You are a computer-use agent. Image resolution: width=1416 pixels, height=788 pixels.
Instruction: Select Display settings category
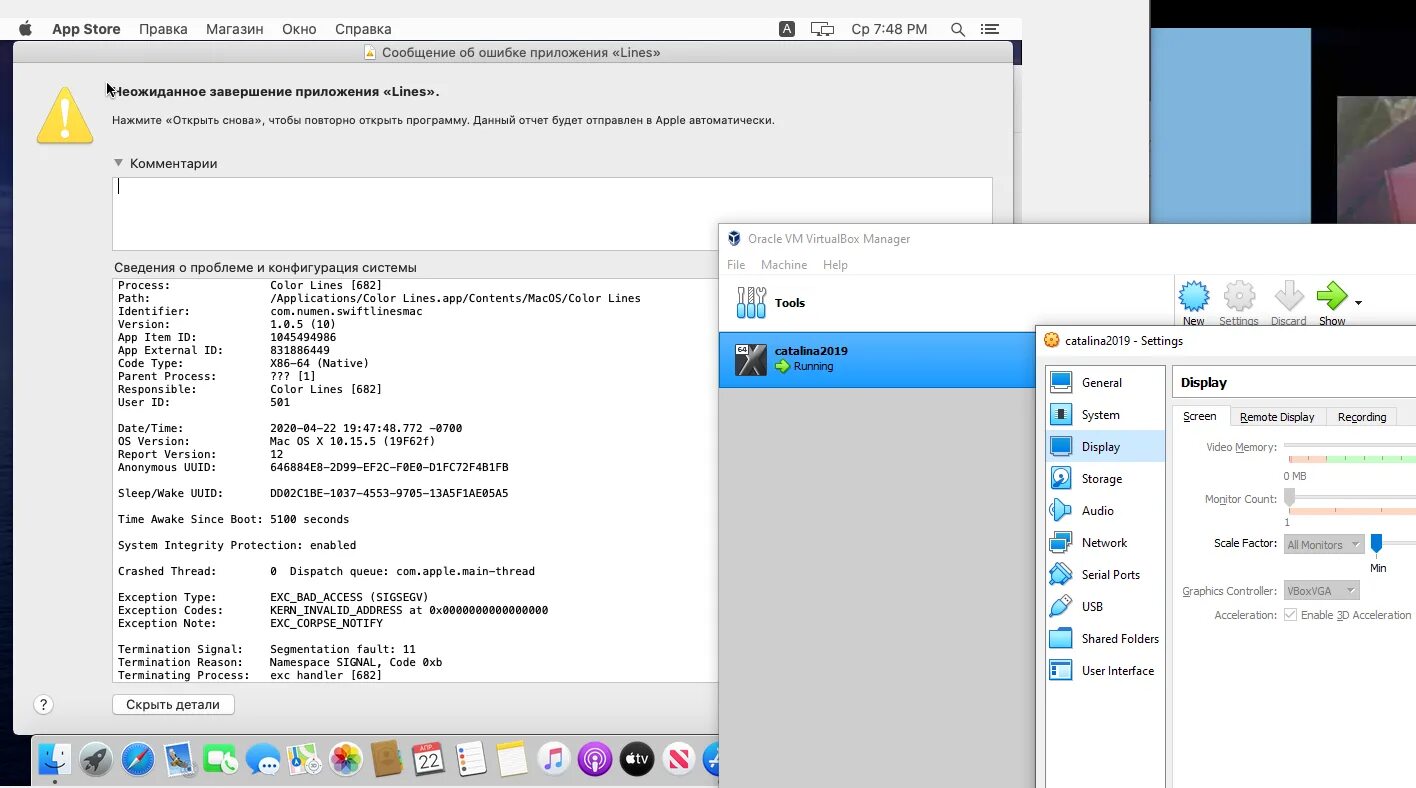click(1105, 447)
